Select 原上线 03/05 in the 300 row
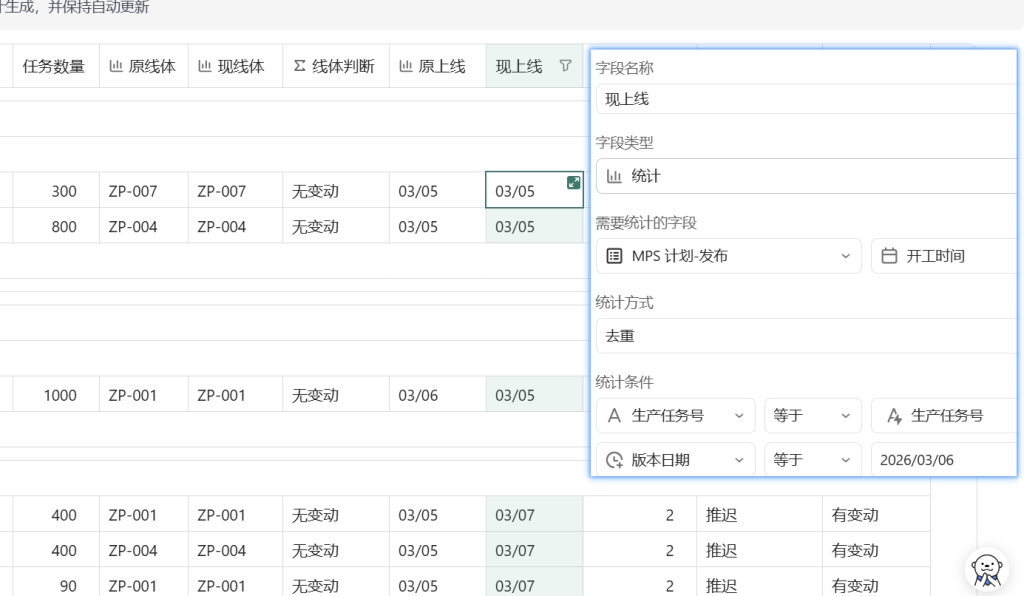The width and height of the screenshot is (1024, 596). [438, 191]
